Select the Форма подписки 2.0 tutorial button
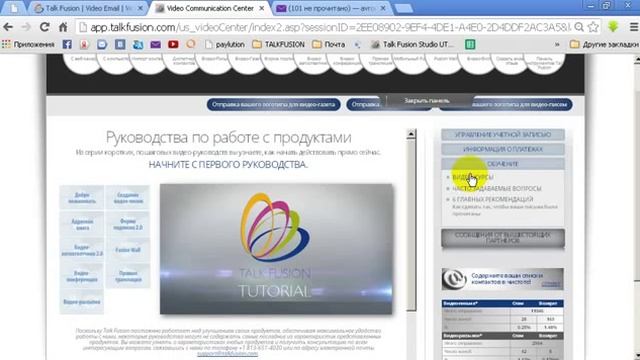This screenshot has width=640, height=360. point(128,224)
